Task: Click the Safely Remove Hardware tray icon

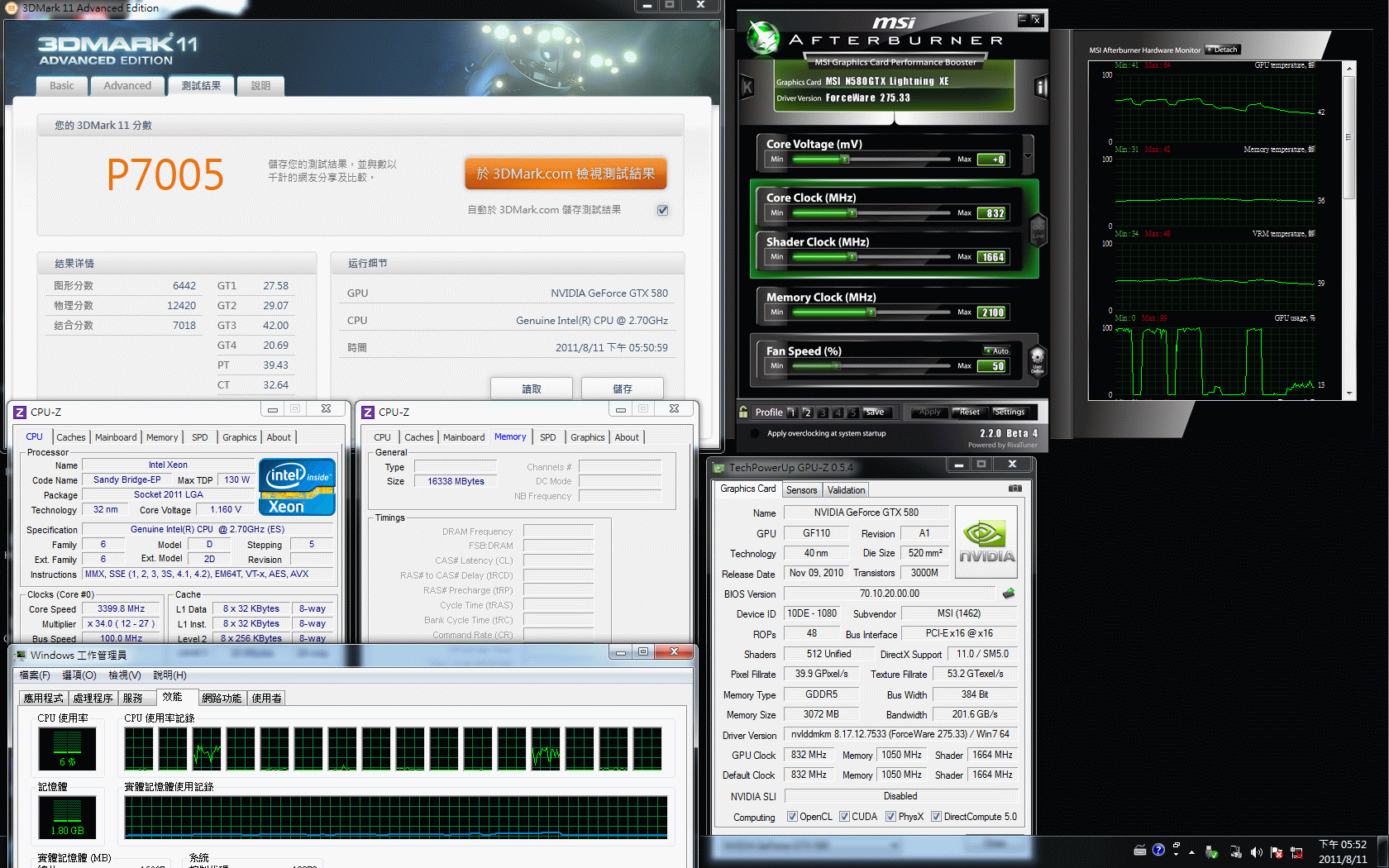Action: tap(1212, 851)
